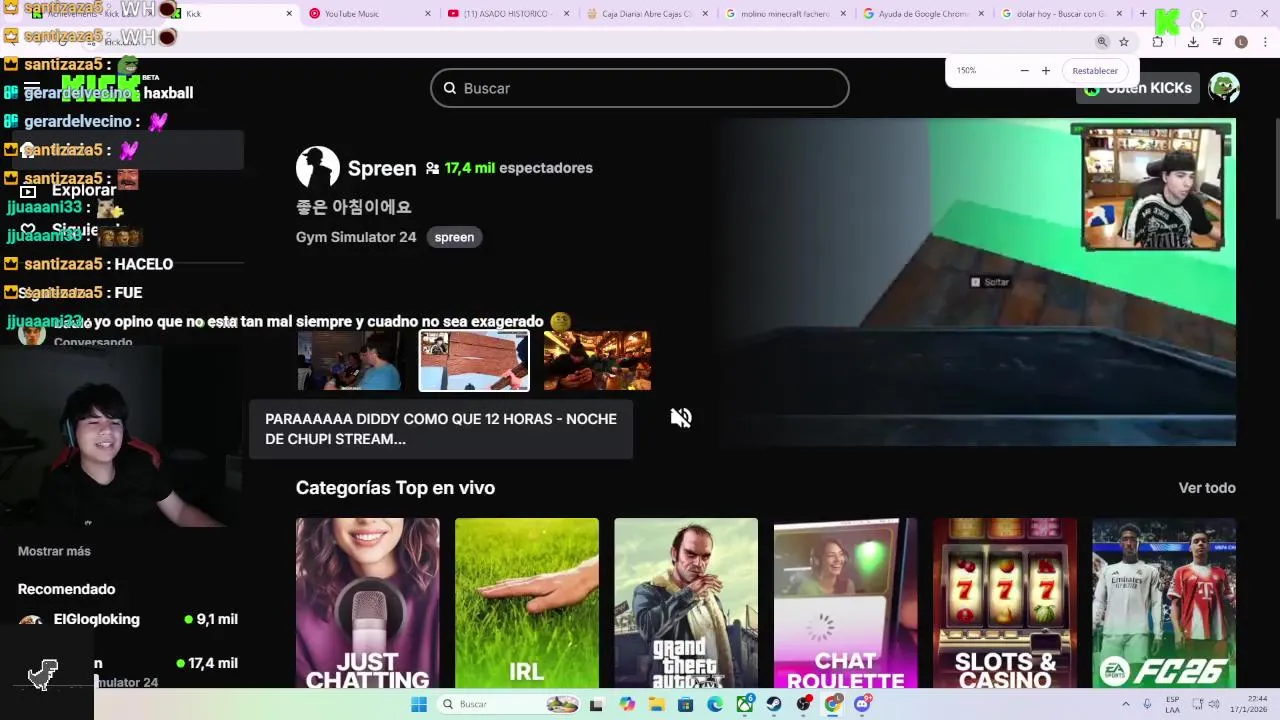Open the media controls icon in Chrome toolbar
Image resolution: width=1280 pixels, height=720 pixels.
pyautogui.click(x=1217, y=42)
